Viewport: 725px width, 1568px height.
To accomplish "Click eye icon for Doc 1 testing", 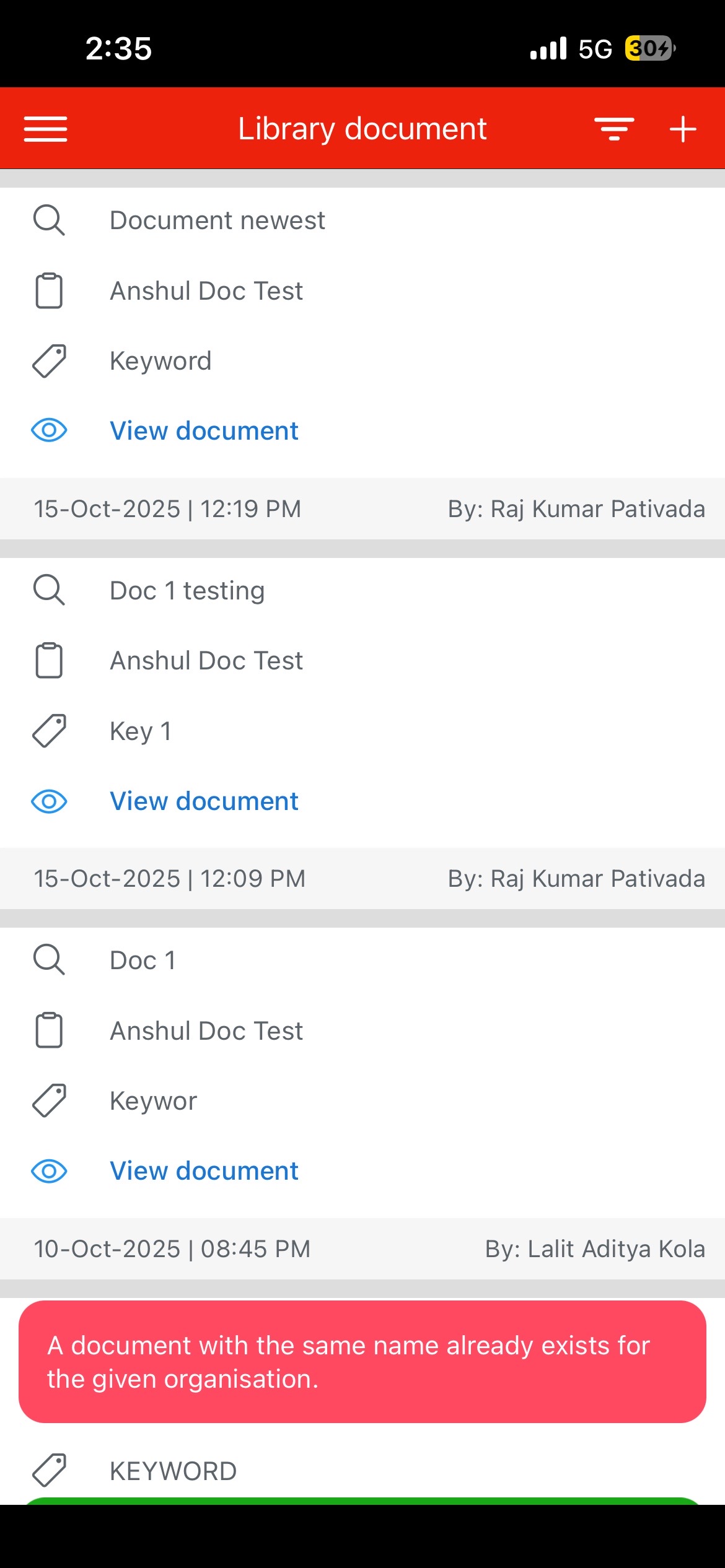I will 49,801.
